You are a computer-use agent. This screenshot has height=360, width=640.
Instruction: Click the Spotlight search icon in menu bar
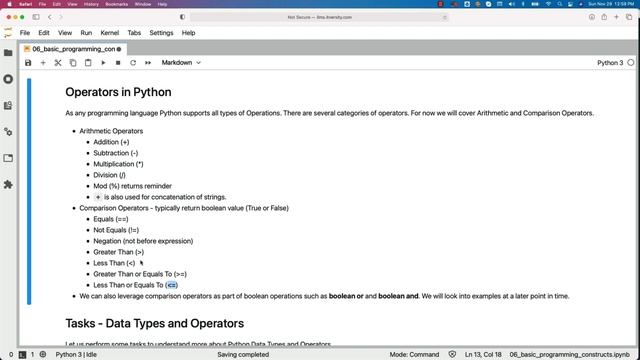point(560,4)
